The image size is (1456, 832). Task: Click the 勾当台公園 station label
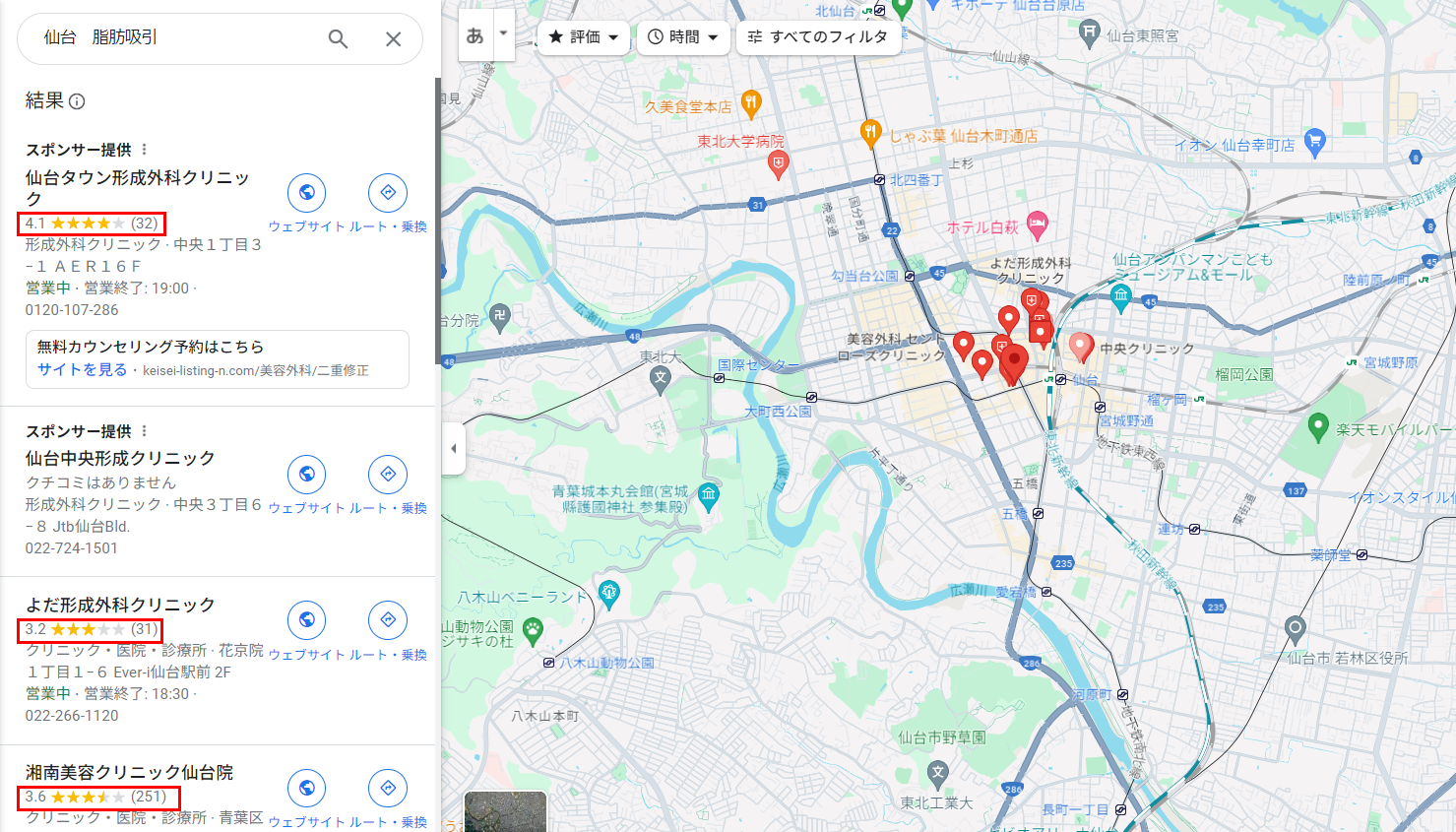click(x=864, y=276)
